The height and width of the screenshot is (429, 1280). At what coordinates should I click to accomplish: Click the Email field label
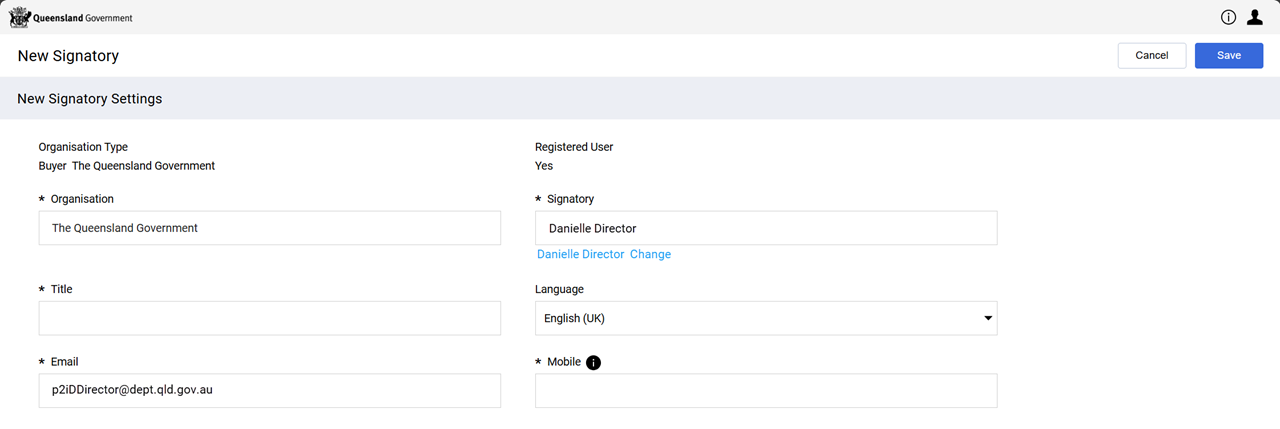64,362
